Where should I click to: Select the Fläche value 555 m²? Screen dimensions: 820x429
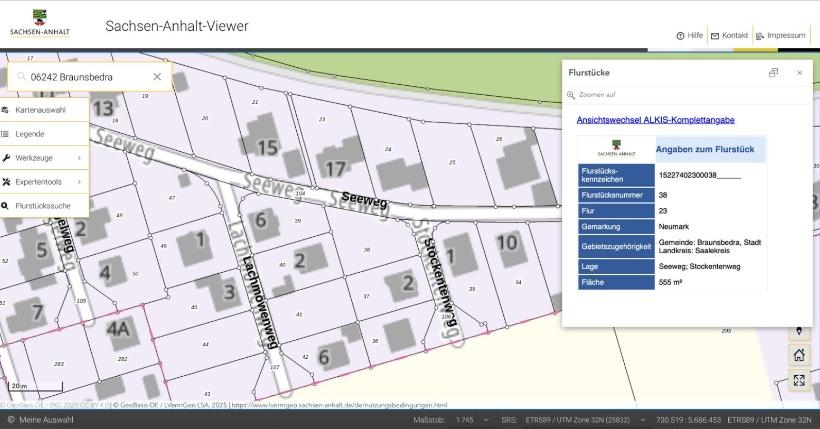tap(670, 282)
